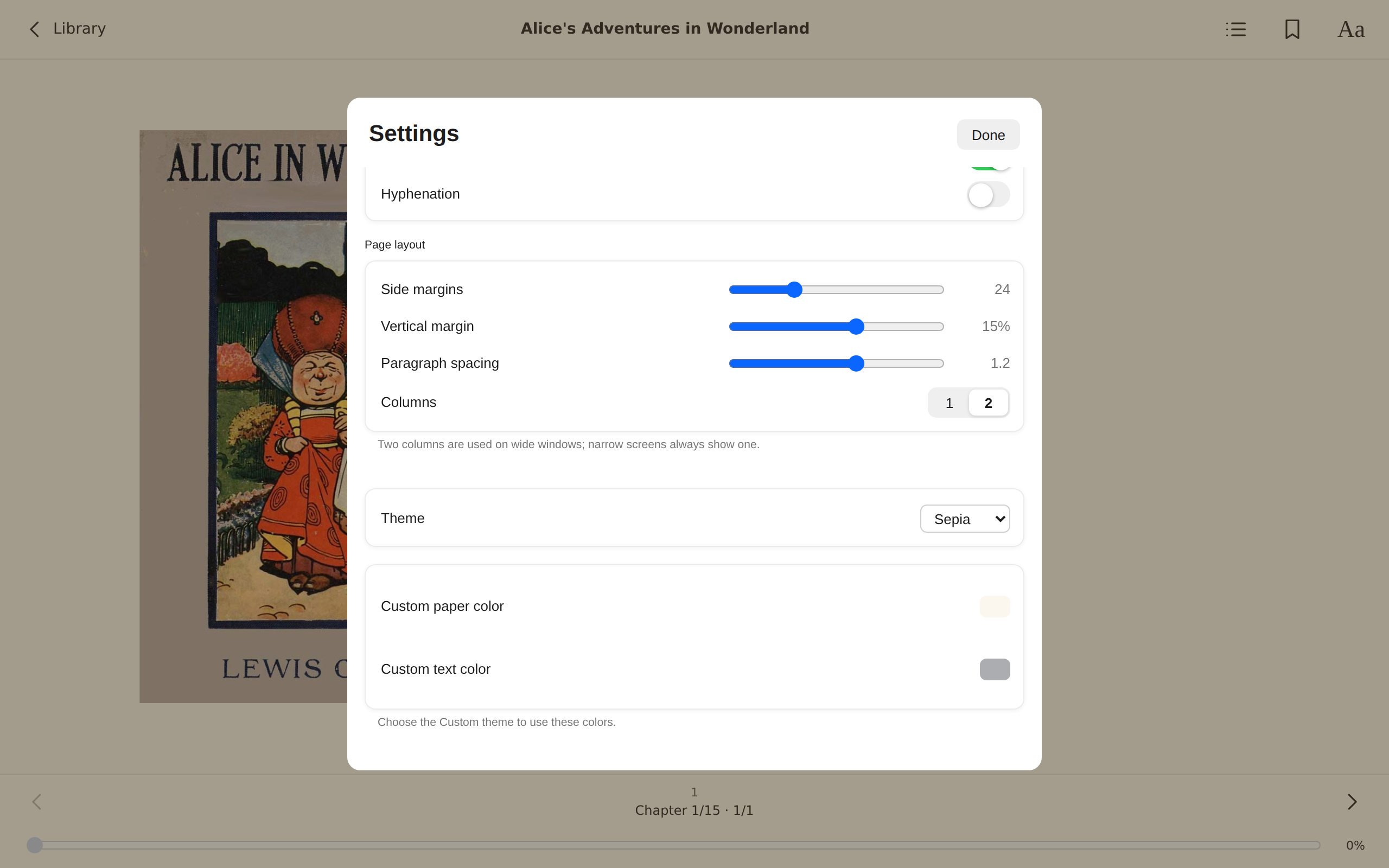Toggle the Hyphenation switch
This screenshot has height=868, width=1389.
pyautogui.click(x=989, y=195)
